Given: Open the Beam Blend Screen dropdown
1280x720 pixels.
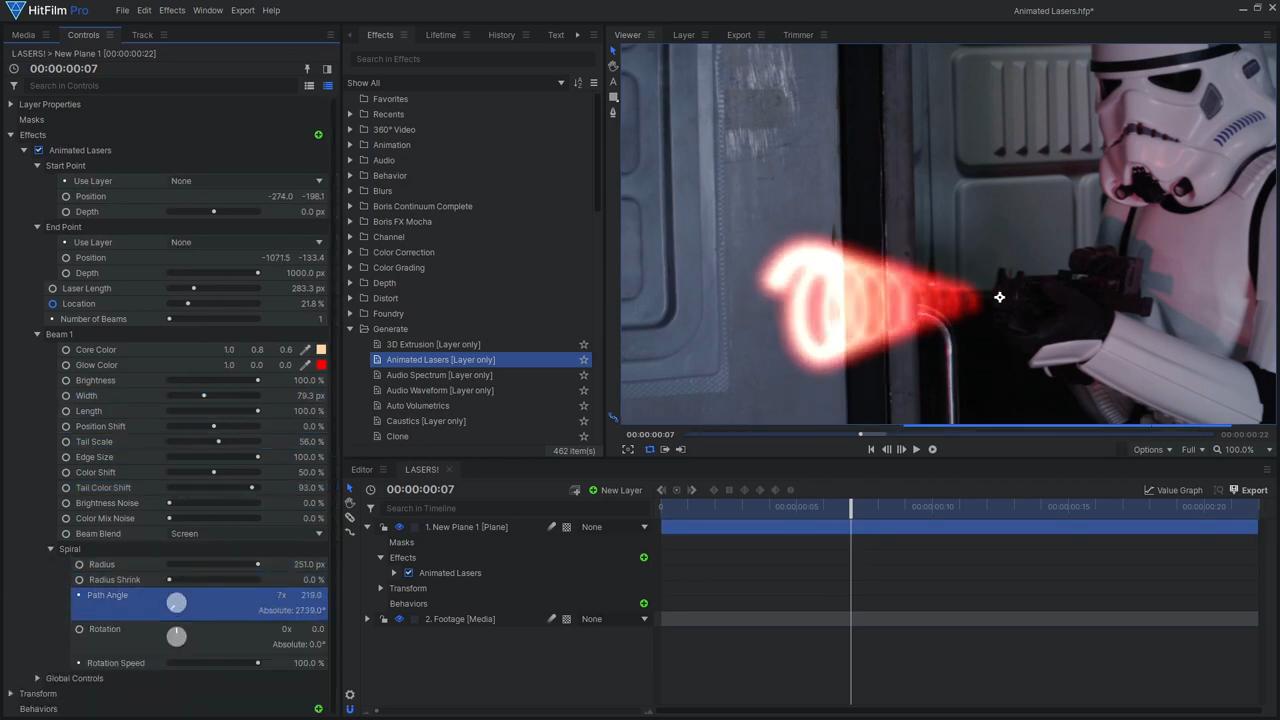Looking at the screenshot, I should (x=247, y=534).
